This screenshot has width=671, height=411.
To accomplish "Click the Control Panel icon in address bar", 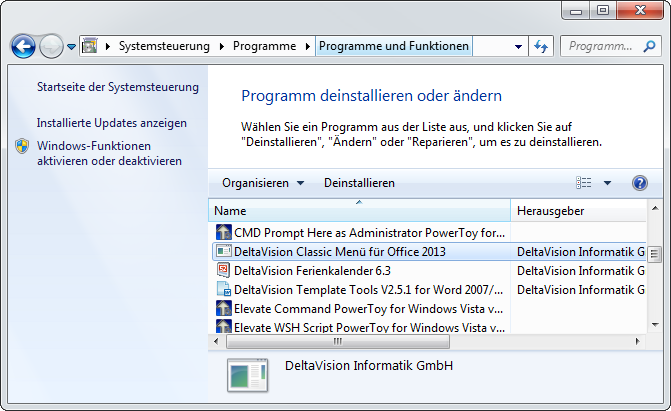I will click(x=89, y=46).
